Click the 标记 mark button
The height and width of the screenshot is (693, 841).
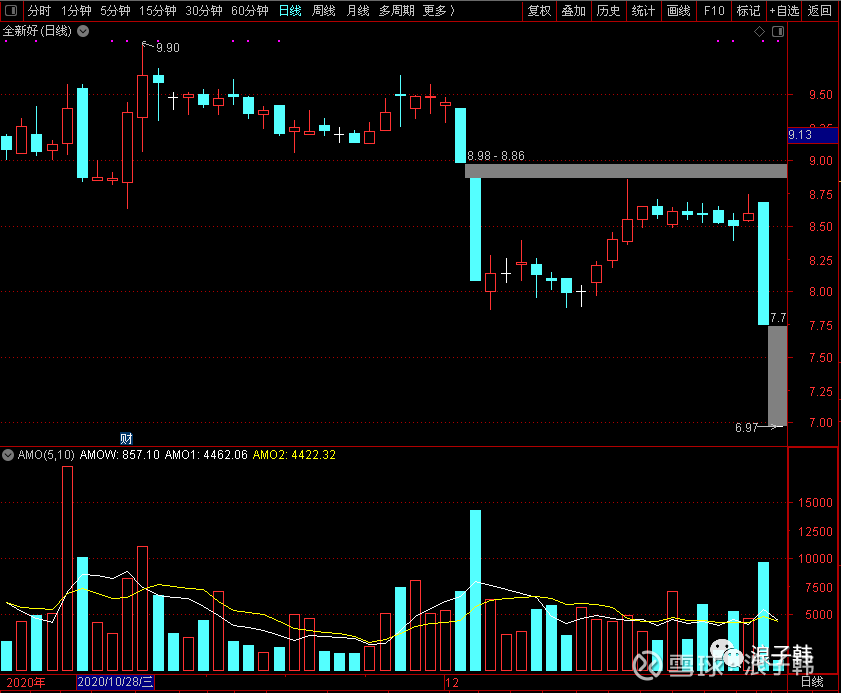click(749, 11)
